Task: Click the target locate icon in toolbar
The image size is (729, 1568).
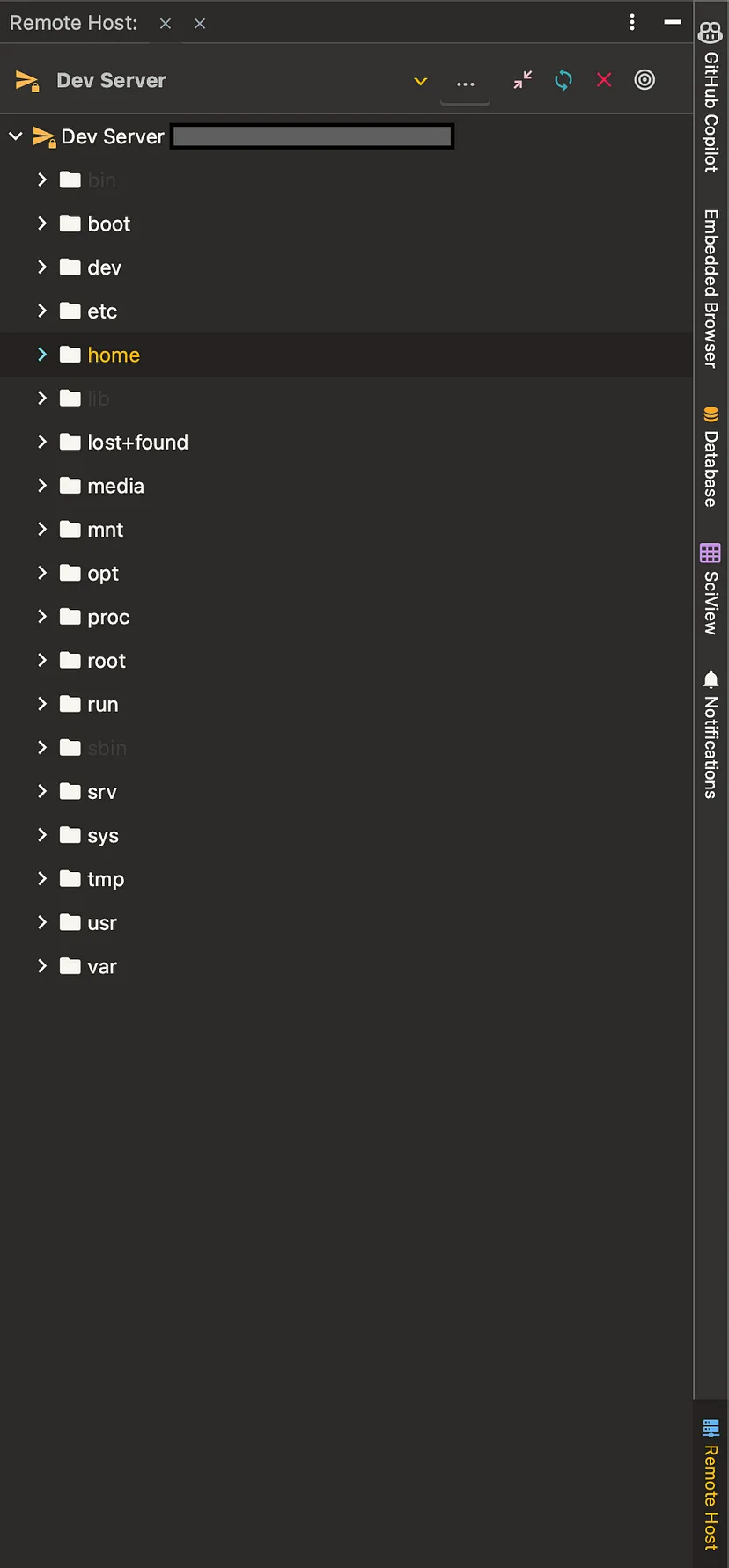Action: tap(644, 80)
